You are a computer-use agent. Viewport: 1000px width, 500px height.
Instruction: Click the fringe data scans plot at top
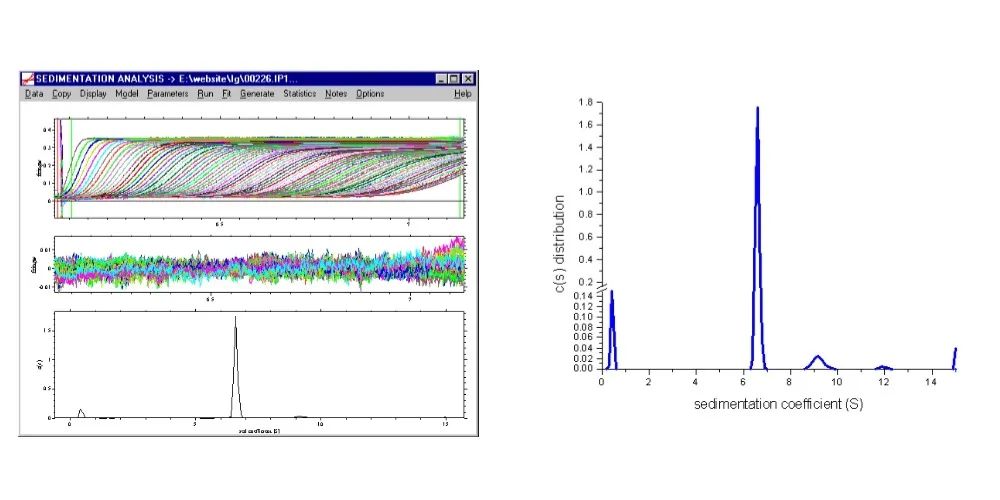(260, 170)
